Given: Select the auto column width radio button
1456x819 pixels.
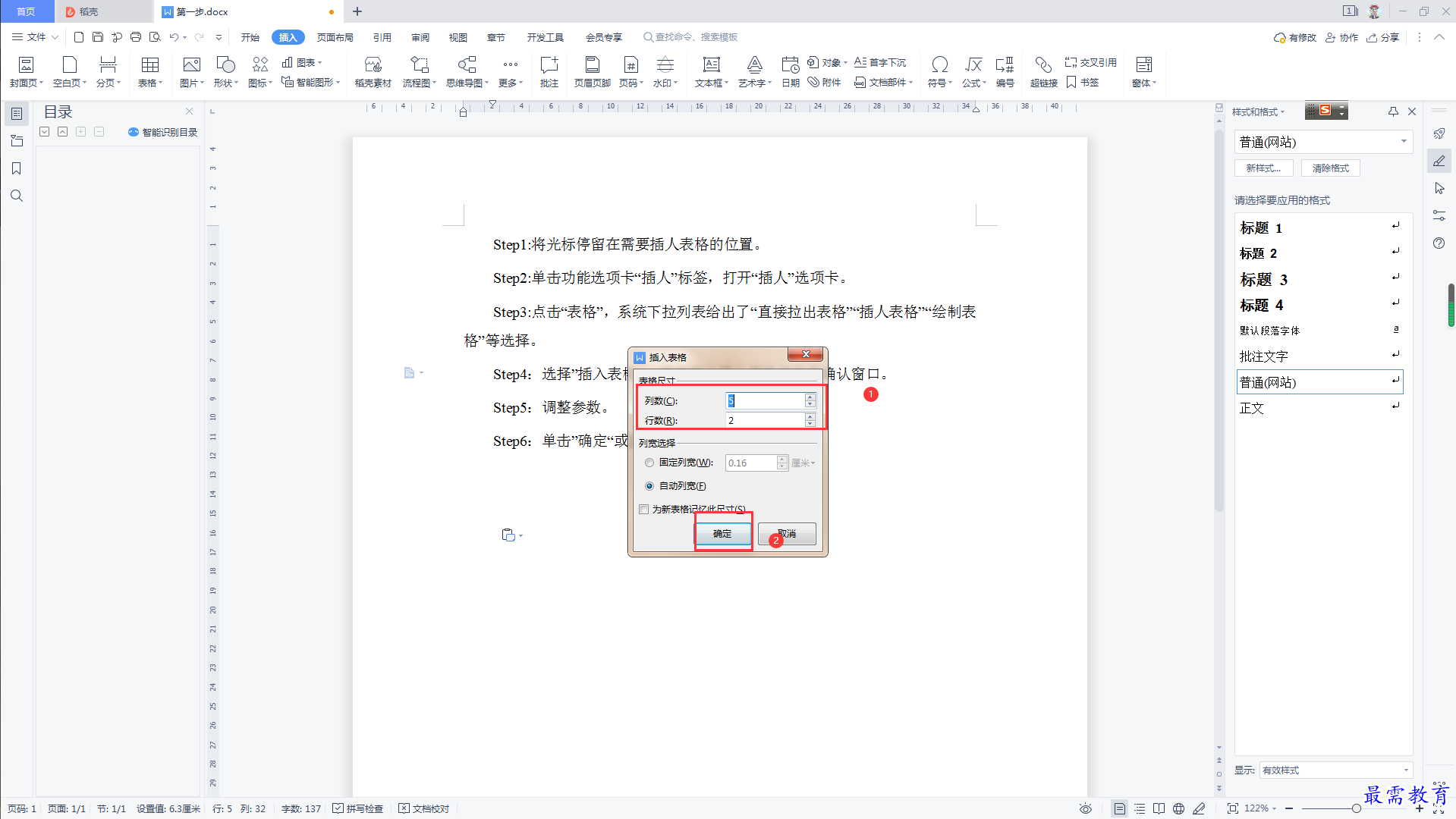Looking at the screenshot, I should (649, 486).
